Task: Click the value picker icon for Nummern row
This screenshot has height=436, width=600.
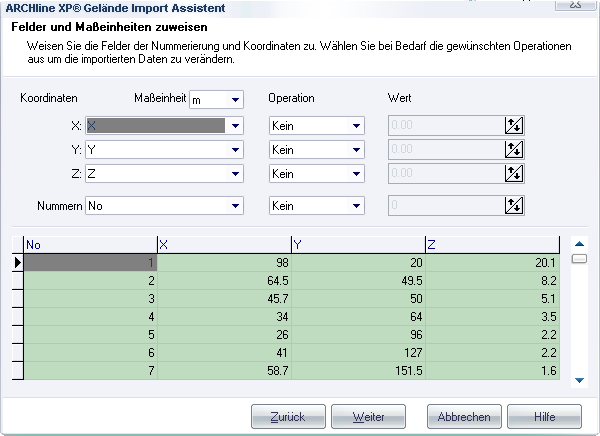Action: point(514,206)
